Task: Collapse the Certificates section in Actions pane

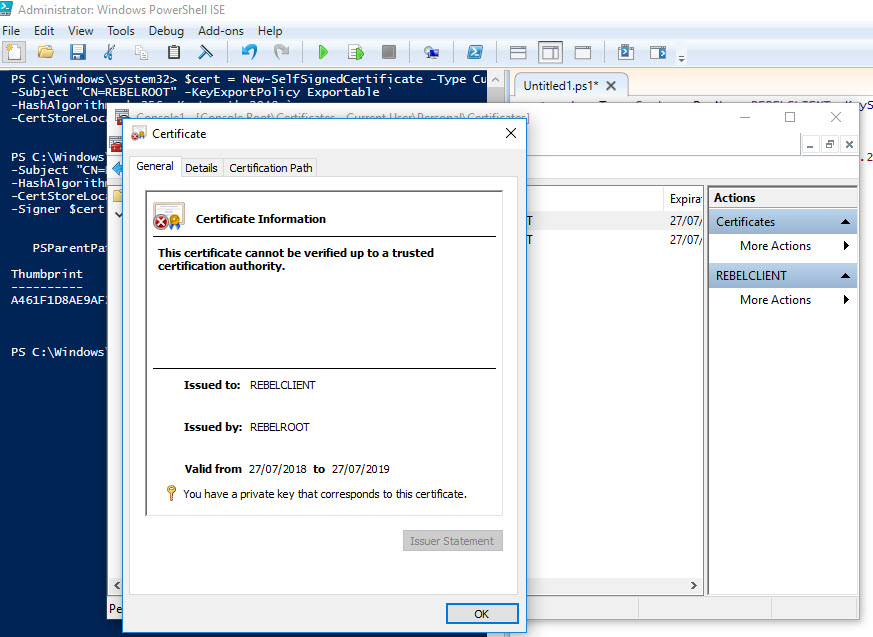Action: (x=845, y=222)
